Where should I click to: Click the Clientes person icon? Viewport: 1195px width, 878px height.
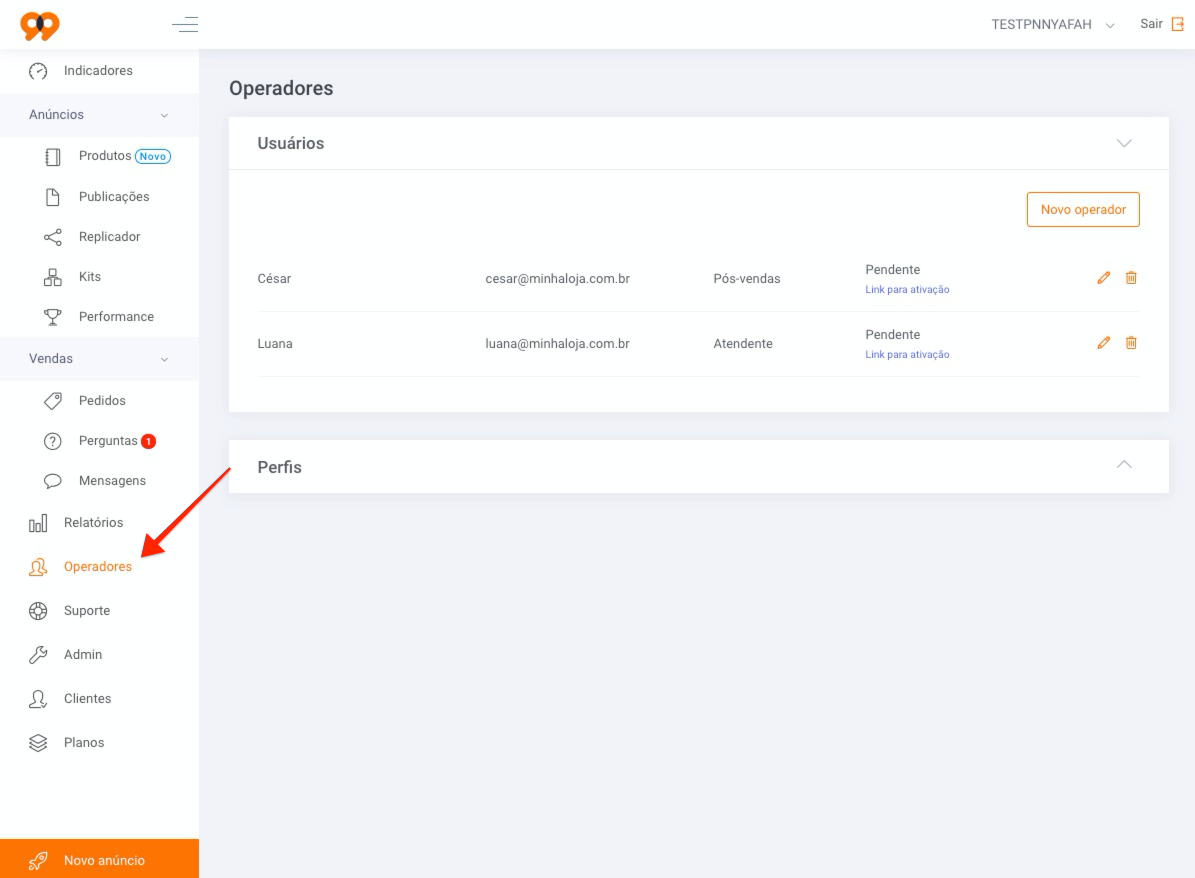tap(38, 699)
